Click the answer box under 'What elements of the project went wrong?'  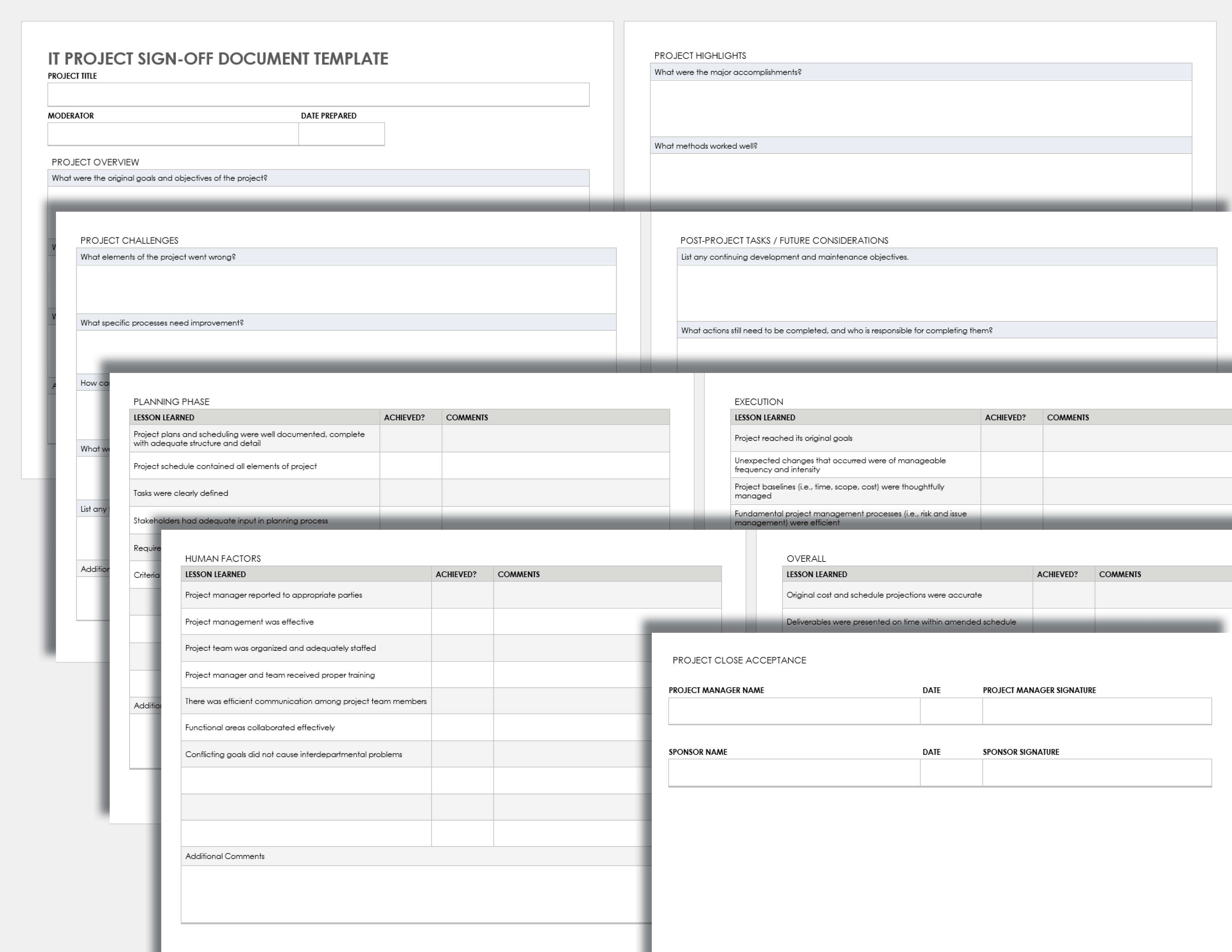coord(346,289)
